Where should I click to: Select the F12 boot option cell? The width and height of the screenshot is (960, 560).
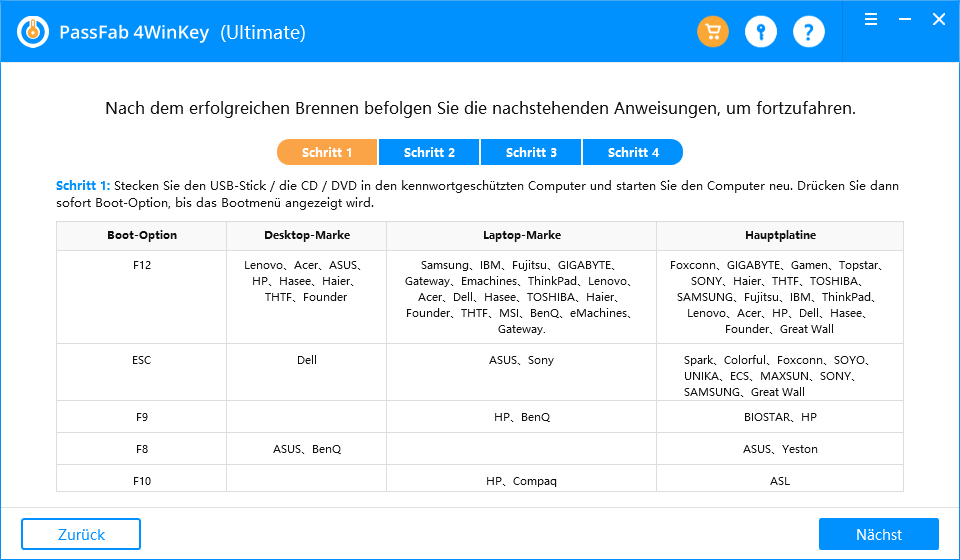click(x=141, y=297)
